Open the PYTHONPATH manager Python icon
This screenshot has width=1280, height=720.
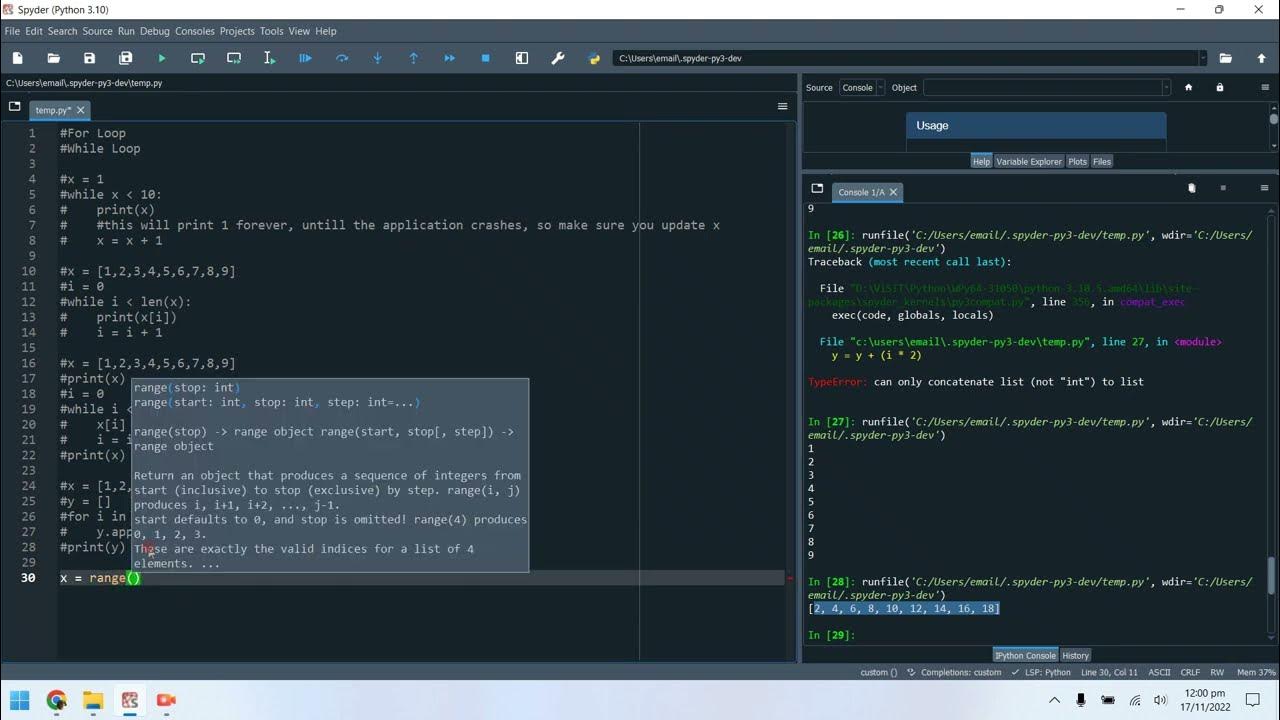pos(594,58)
